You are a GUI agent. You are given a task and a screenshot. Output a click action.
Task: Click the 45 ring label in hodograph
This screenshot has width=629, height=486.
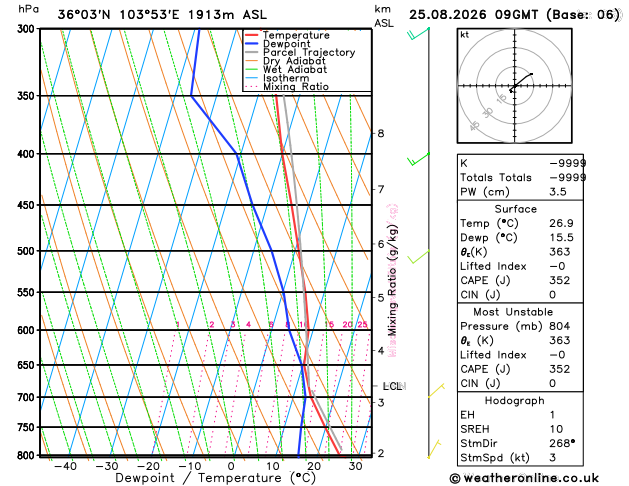click(474, 126)
